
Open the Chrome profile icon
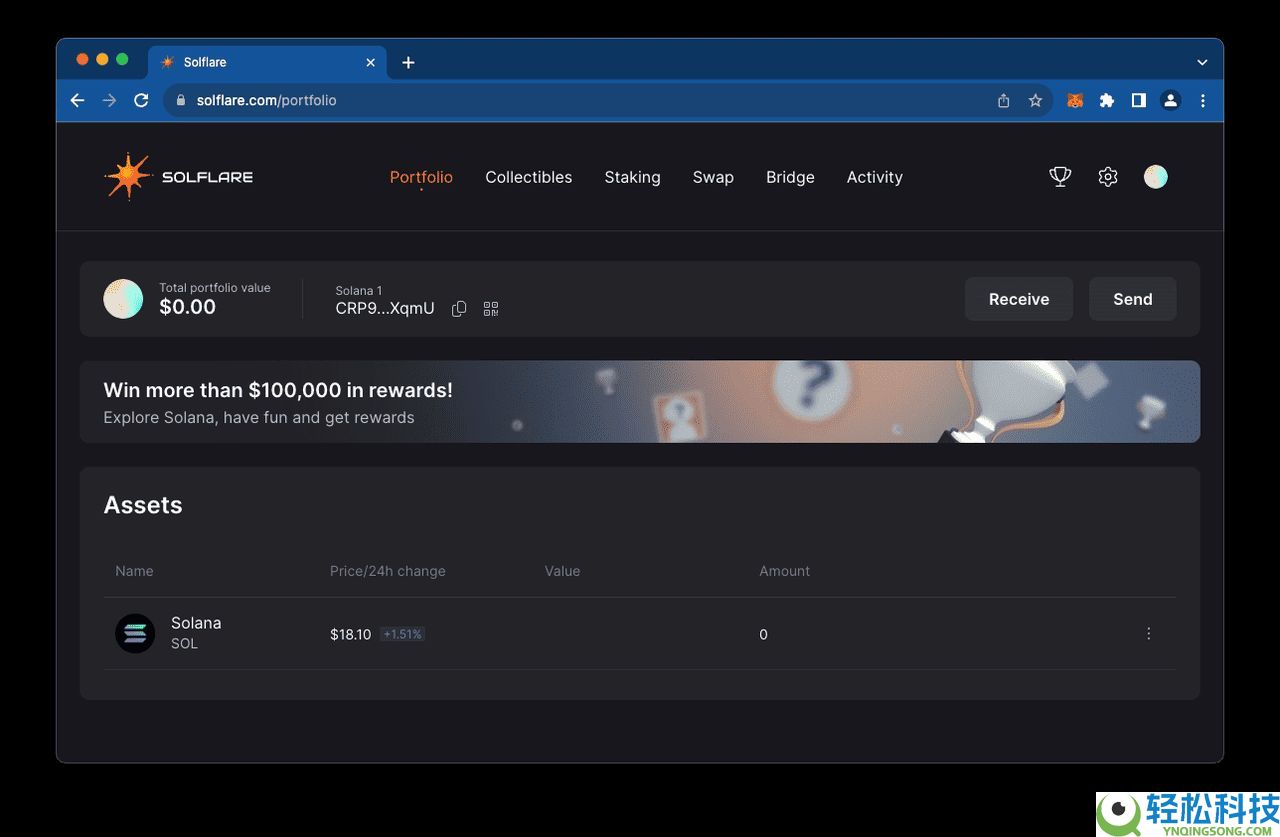(1170, 100)
